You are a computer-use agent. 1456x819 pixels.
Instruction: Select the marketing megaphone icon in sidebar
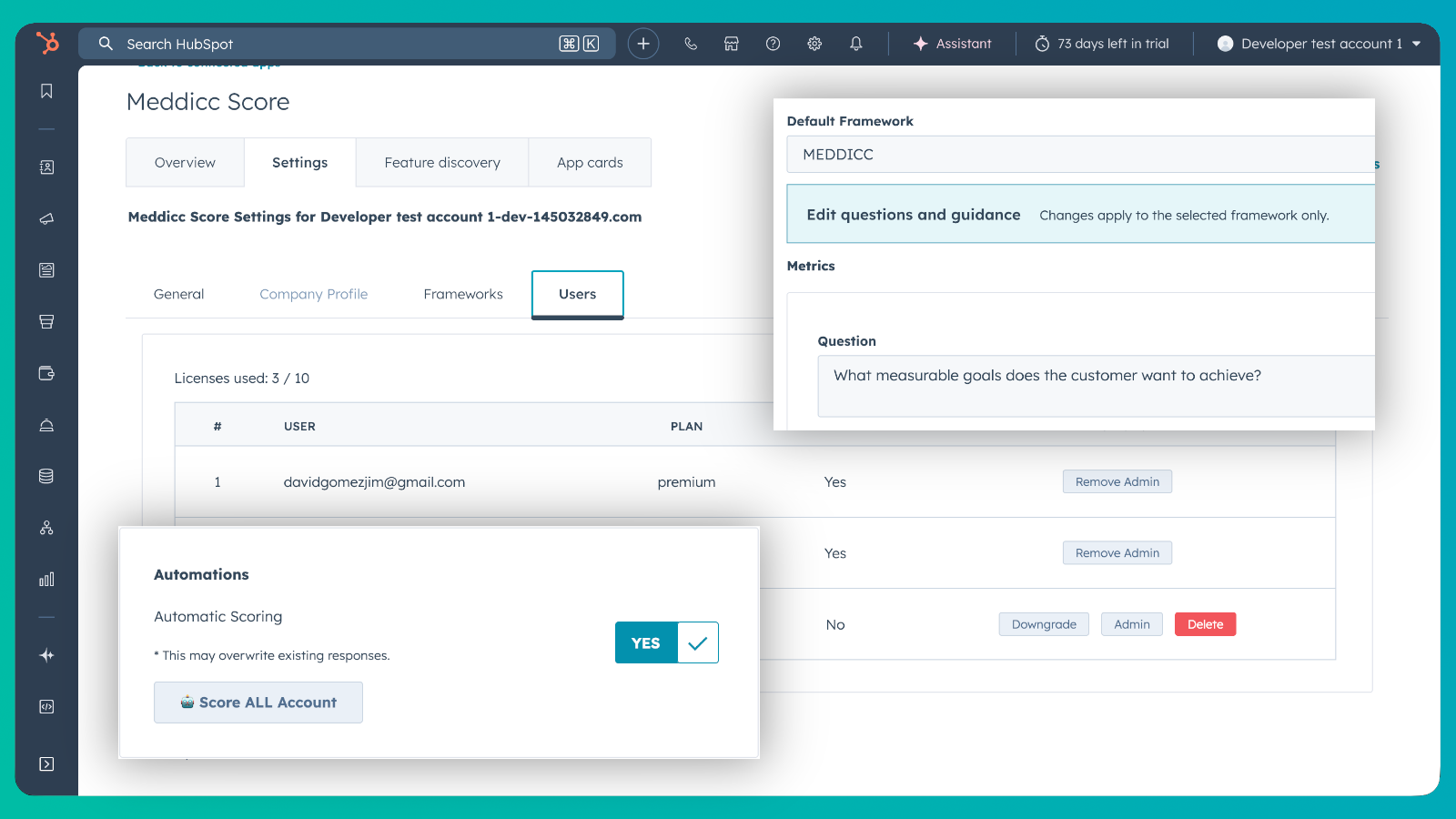tap(46, 218)
